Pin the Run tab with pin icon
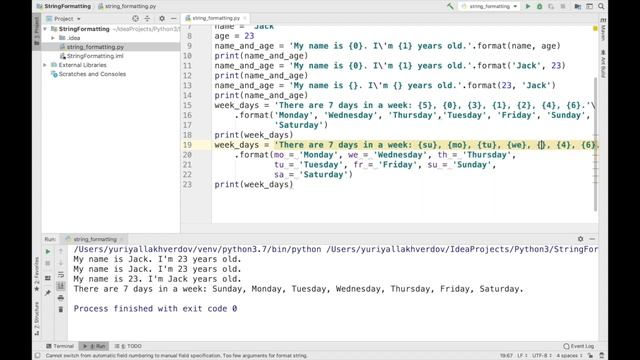640x360 pixels. pos(48,292)
